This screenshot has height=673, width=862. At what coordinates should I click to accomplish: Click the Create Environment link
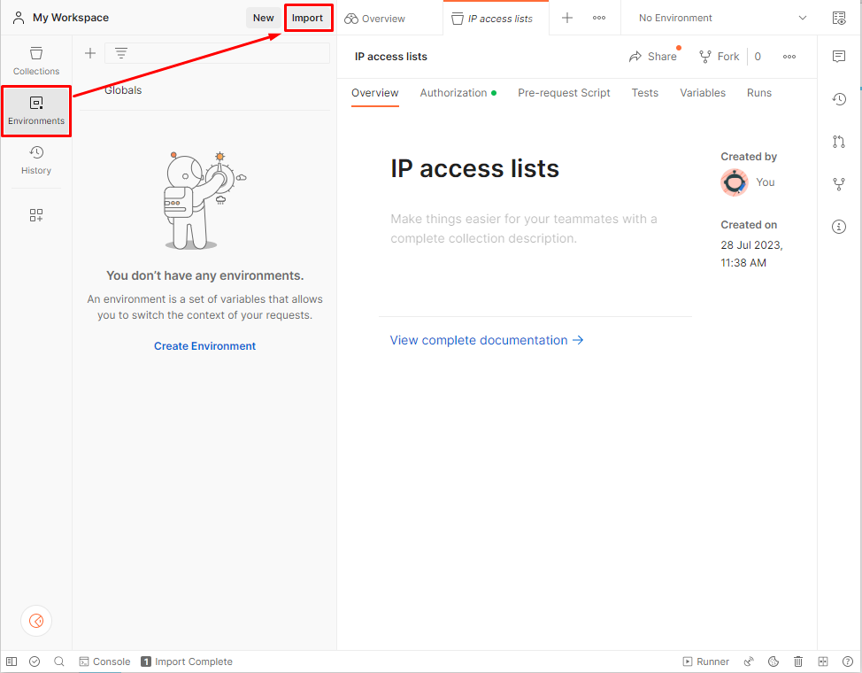pyautogui.click(x=205, y=346)
